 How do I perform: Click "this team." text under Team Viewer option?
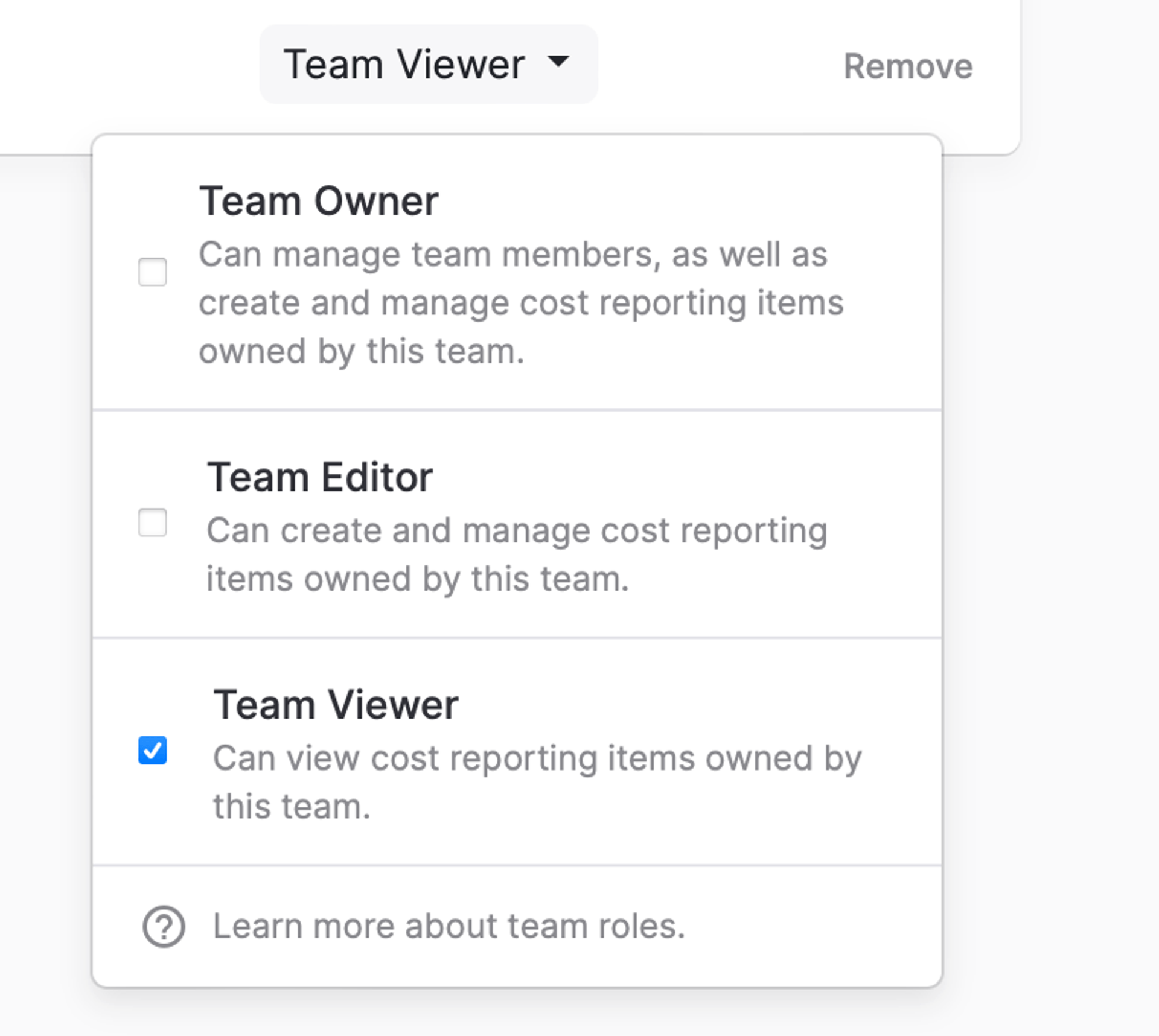[x=292, y=807]
